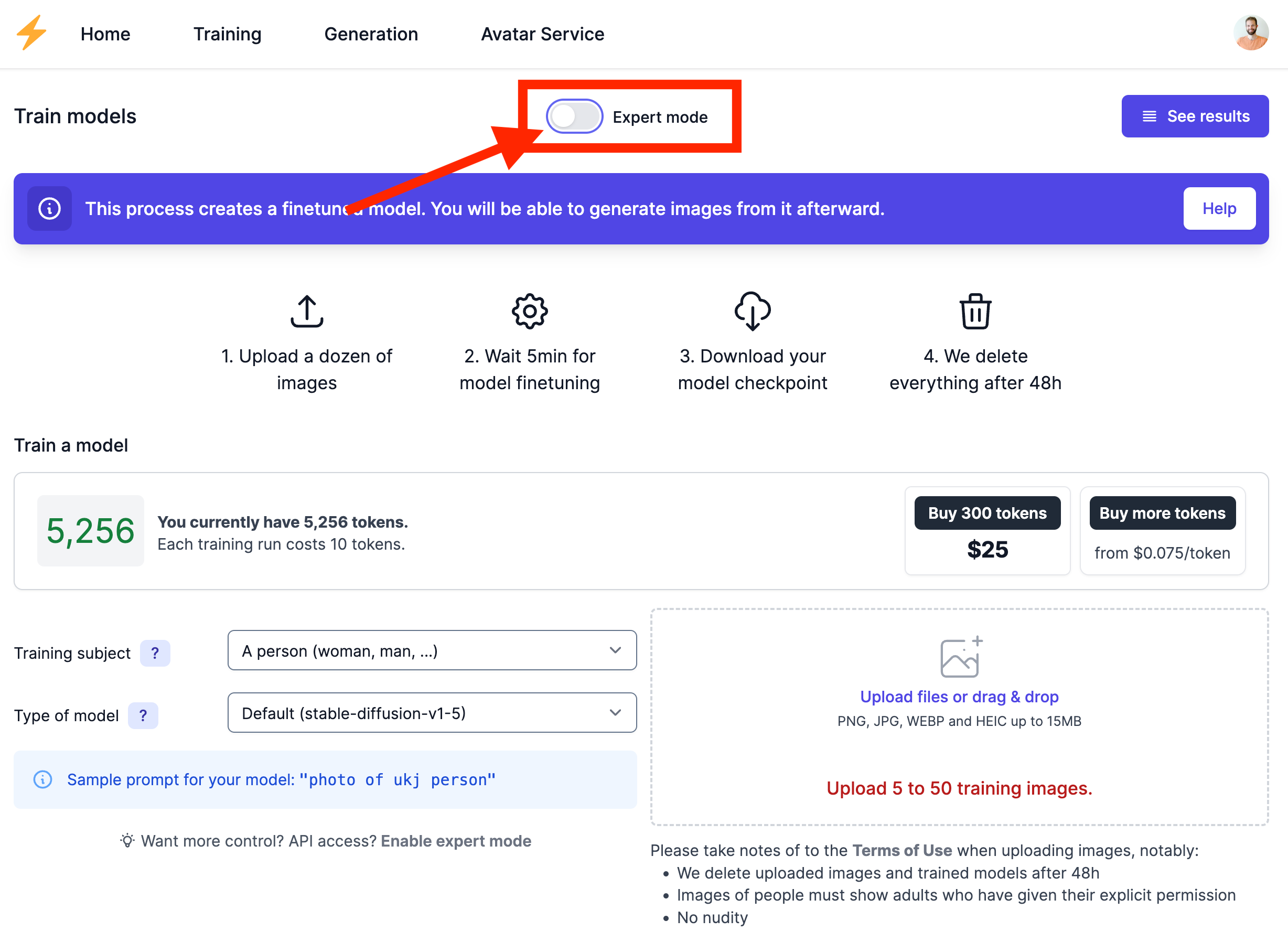Click the cloud download step icon

pos(753,311)
